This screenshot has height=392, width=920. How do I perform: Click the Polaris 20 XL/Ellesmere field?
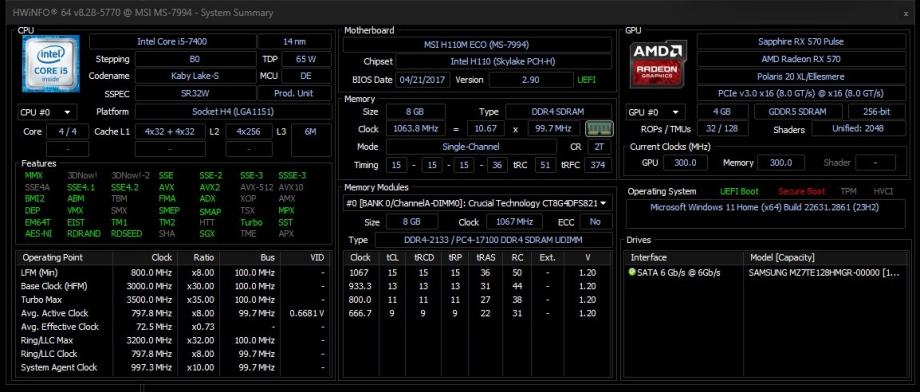pos(801,76)
